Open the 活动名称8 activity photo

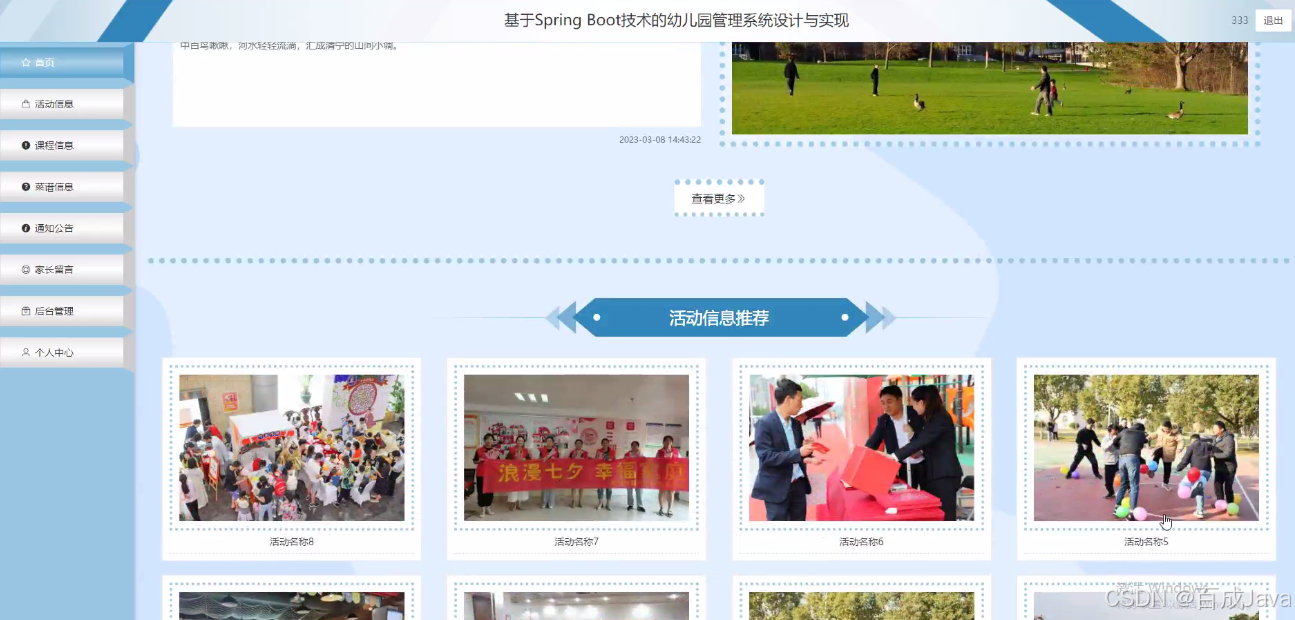292,448
